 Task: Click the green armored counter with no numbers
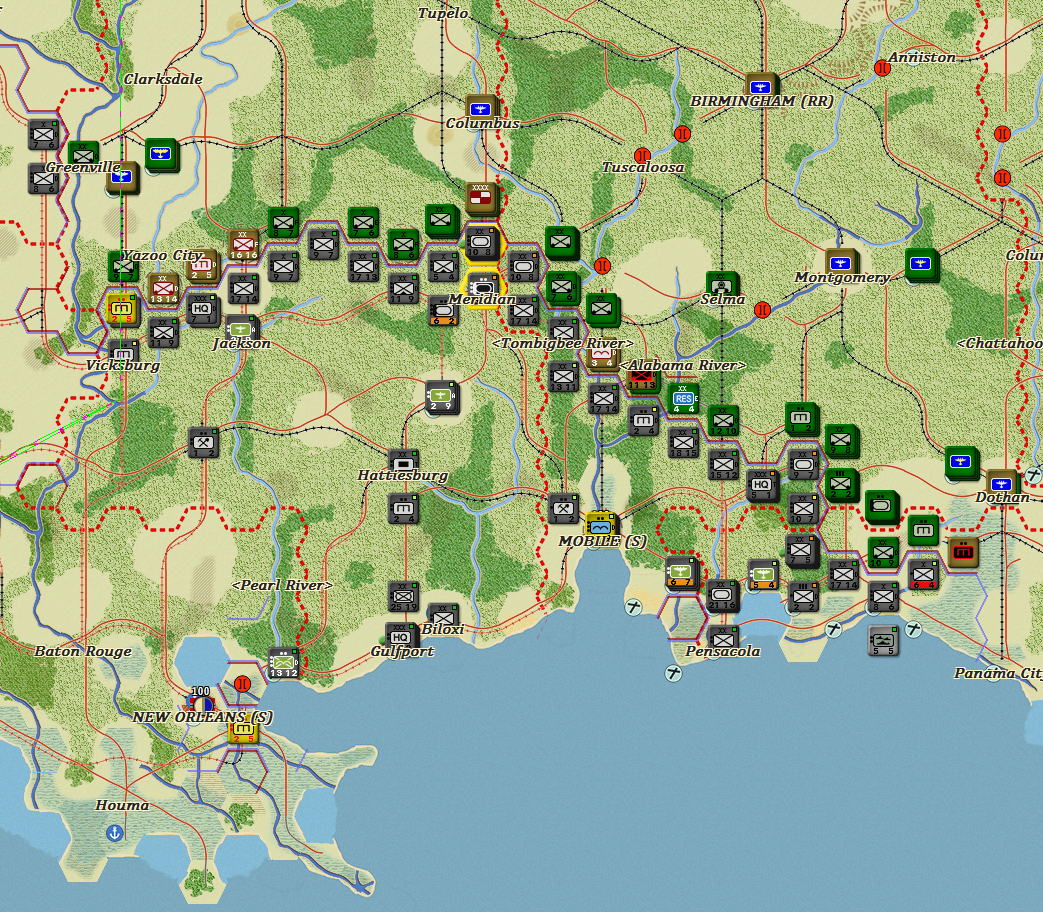(x=881, y=507)
